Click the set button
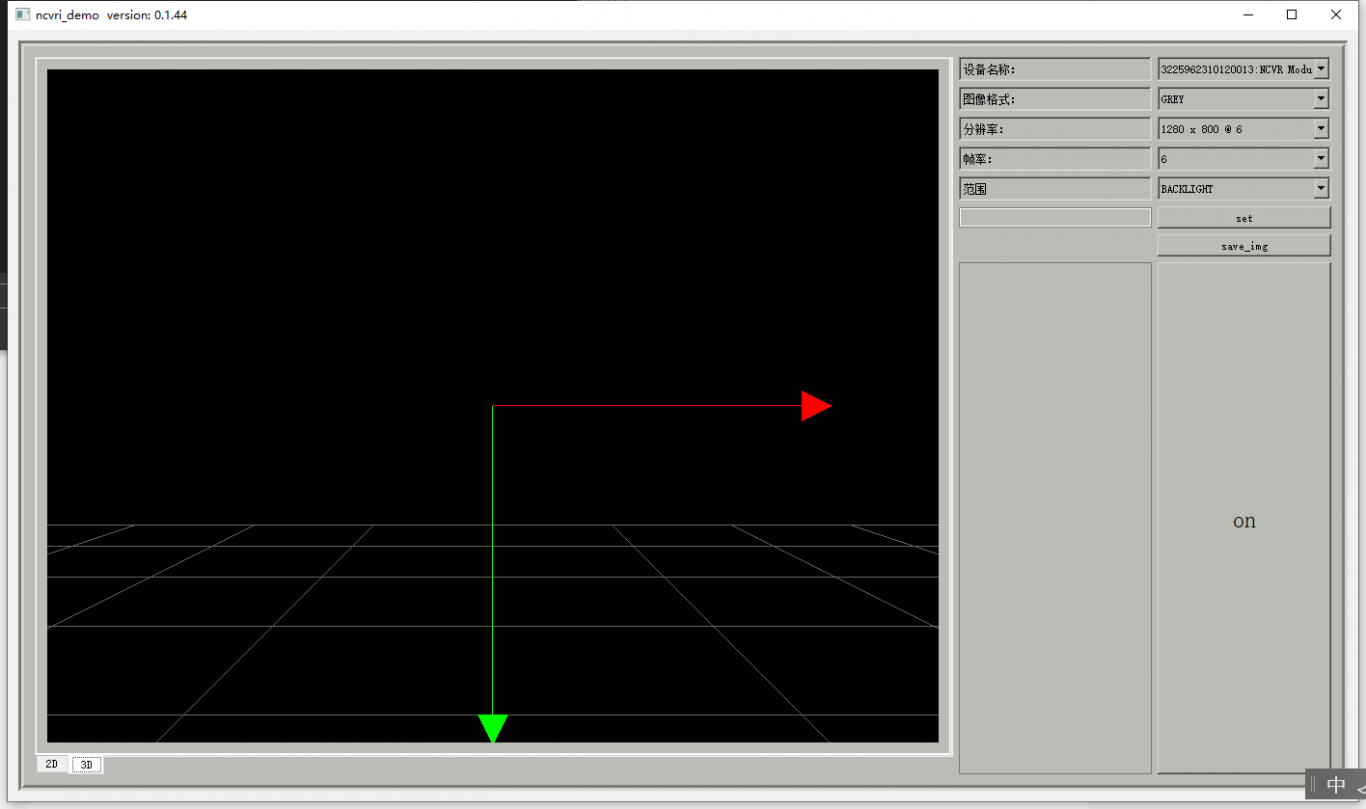Screen dimensions: 1366x809 (1244, 218)
